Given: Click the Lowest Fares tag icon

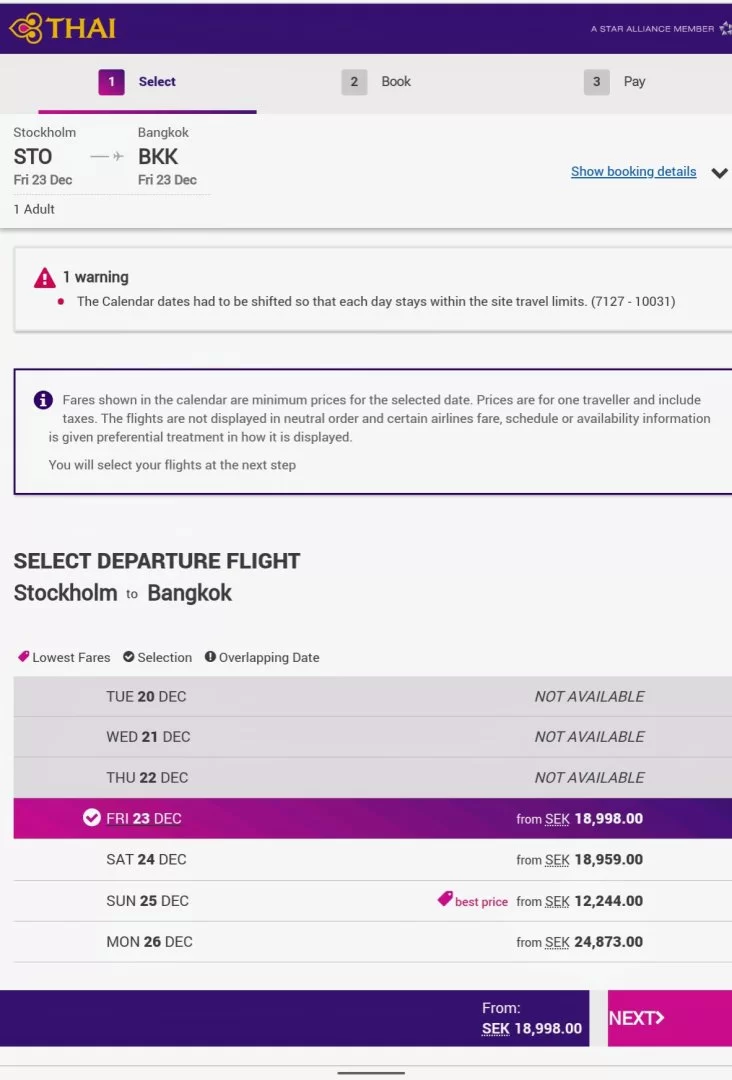Looking at the screenshot, I should [23, 657].
